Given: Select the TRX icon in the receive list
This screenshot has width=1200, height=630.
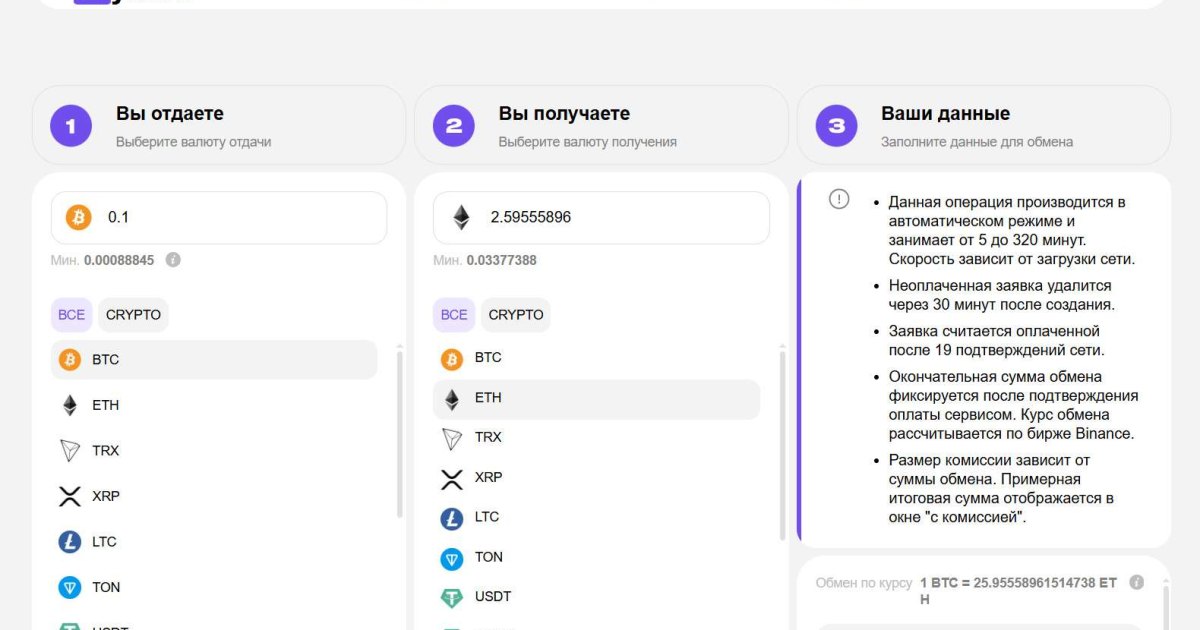Looking at the screenshot, I should (452, 439).
